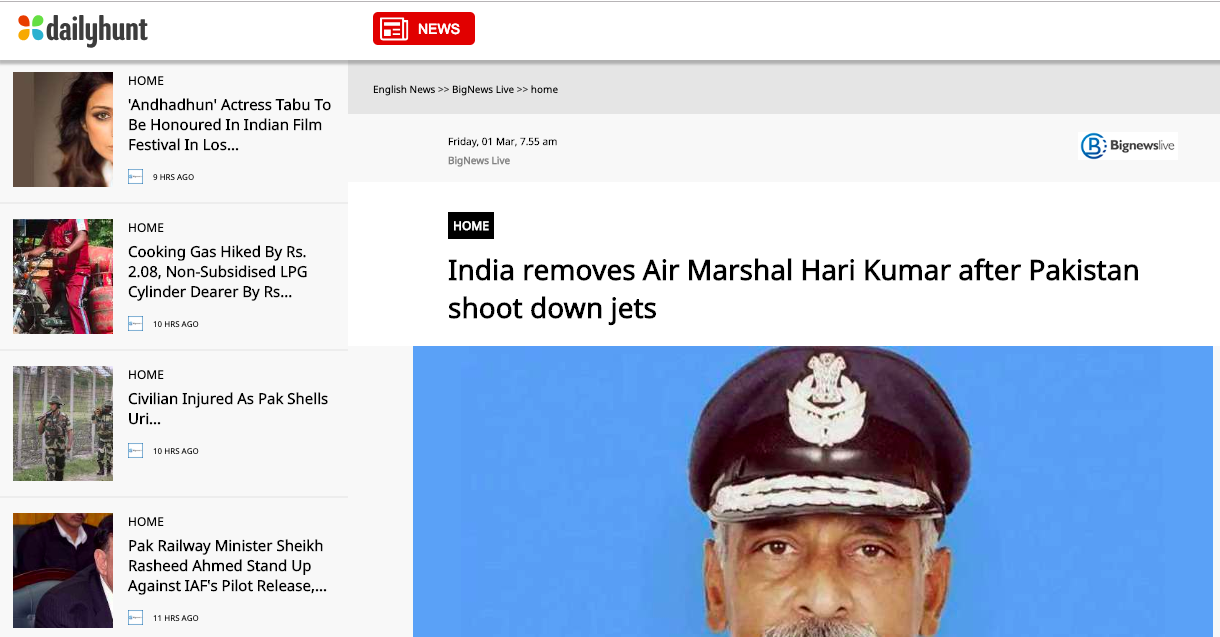
Task: Click the main Air Marshal article photo
Action: (812, 491)
